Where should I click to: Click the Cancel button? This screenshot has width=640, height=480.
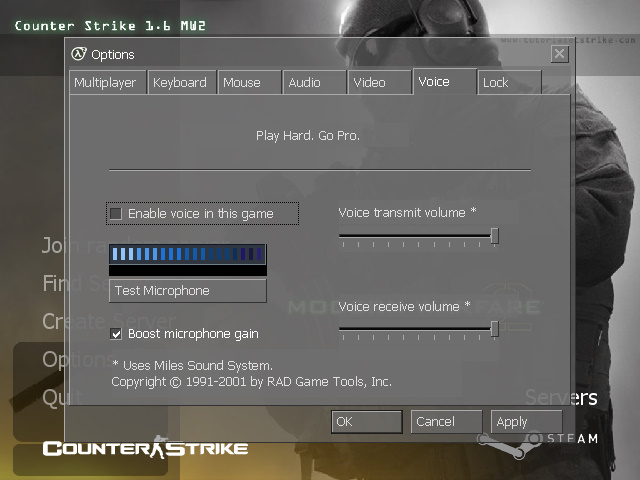click(x=446, y=422)
